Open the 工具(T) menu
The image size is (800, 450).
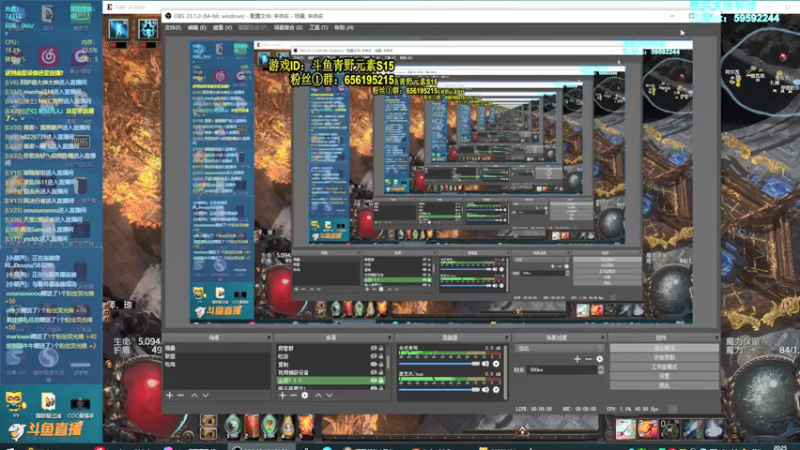(318, 28)
